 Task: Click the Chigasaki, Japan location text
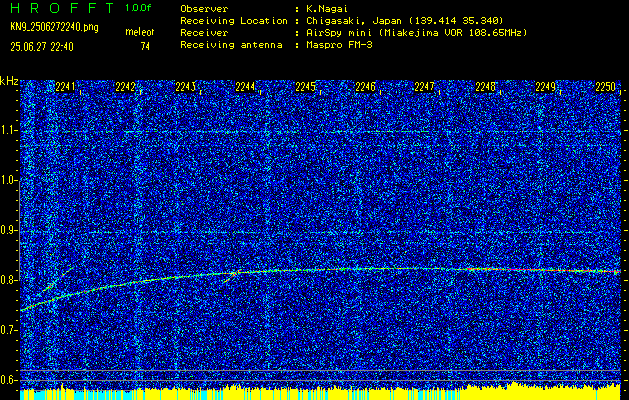[405, 21]
